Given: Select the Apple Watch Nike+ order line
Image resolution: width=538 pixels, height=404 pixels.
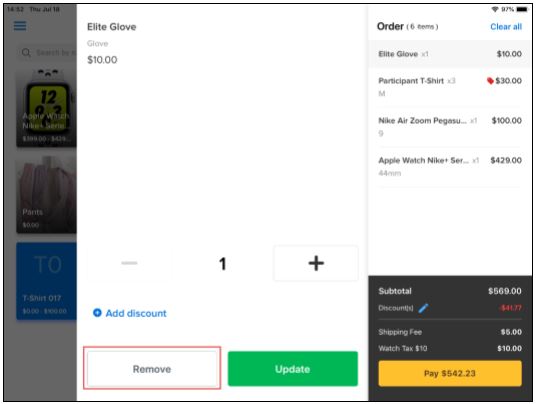Looking at the screenshot, I should click(x=450, y=166).
